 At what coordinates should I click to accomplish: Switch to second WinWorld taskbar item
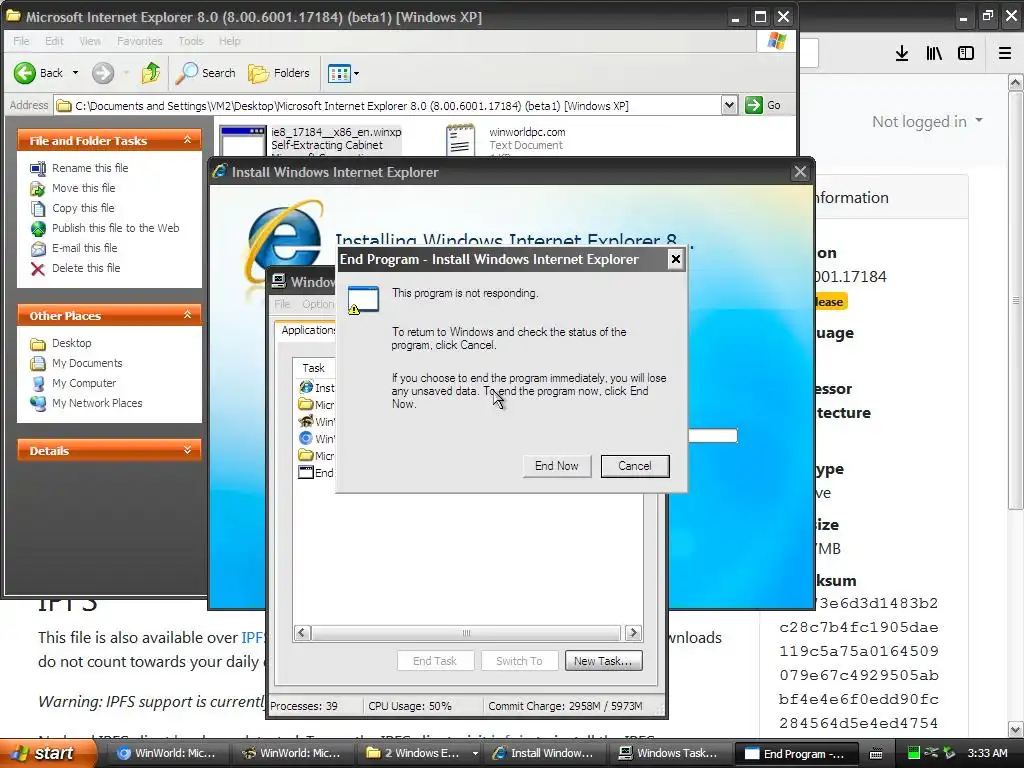[291, 753]
